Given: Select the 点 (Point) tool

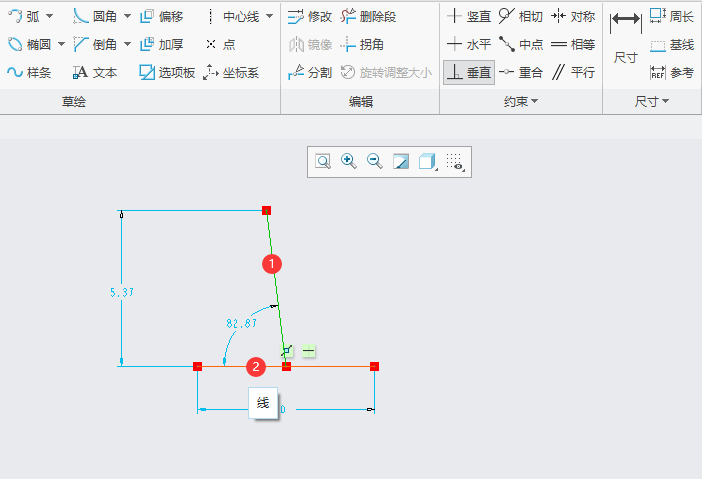Looking at the screenshot, I should pyautogui.click(x=221, y=44).
